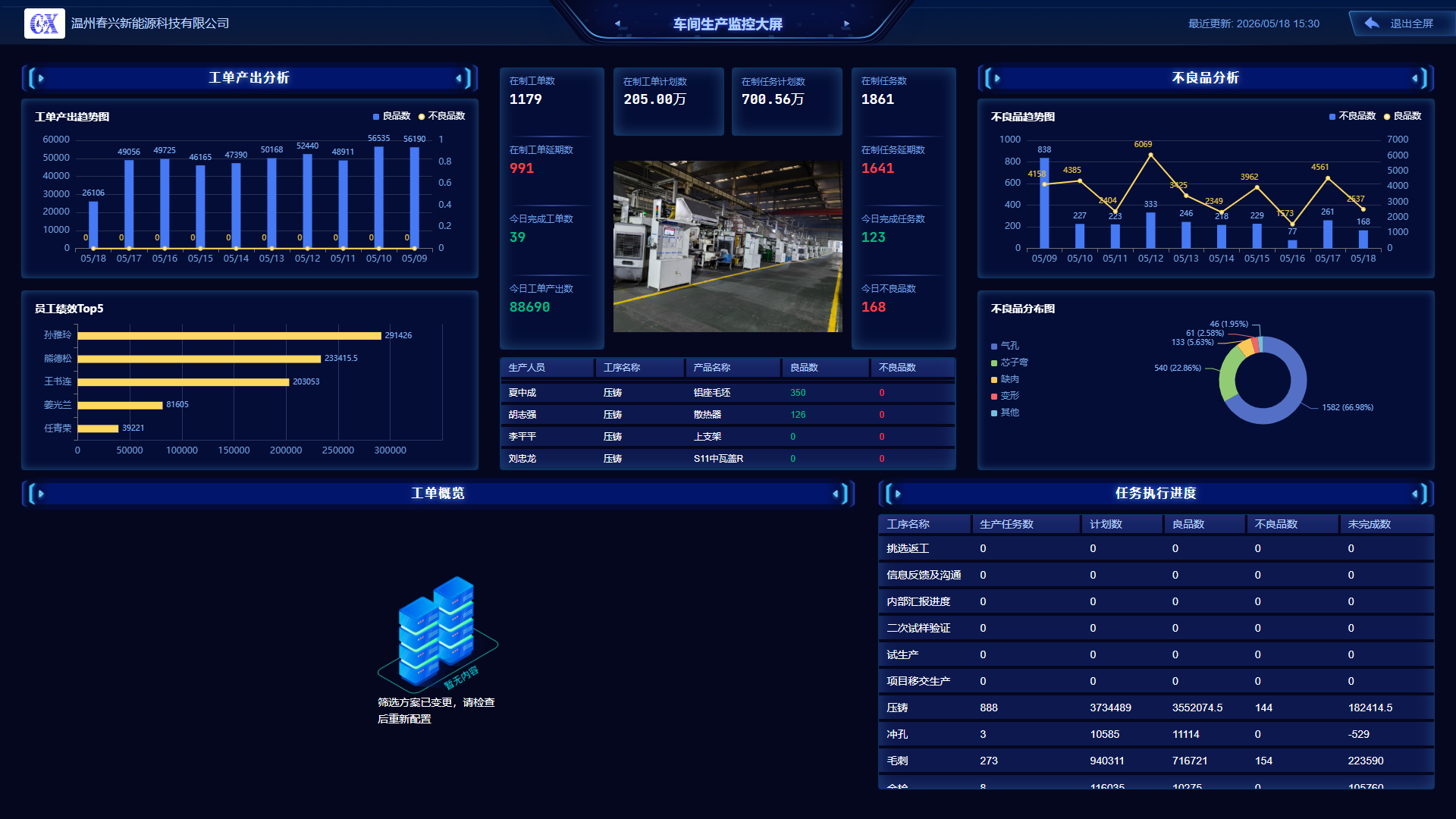Click the exit fullscreen arrow icon
This screenshot has width=1456, height=819.
click(1371, 23)
